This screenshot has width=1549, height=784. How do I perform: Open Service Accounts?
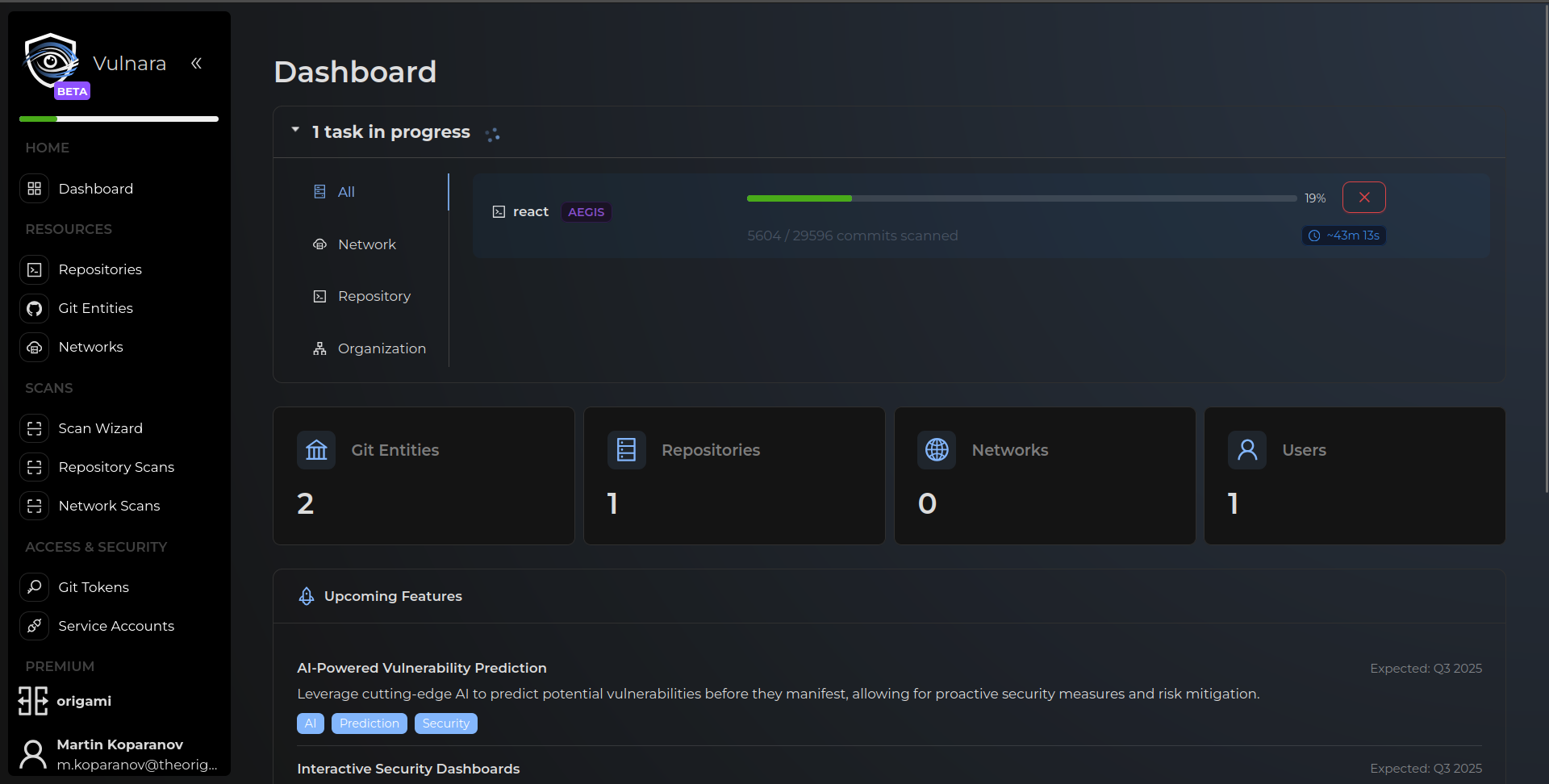(116, 626)
